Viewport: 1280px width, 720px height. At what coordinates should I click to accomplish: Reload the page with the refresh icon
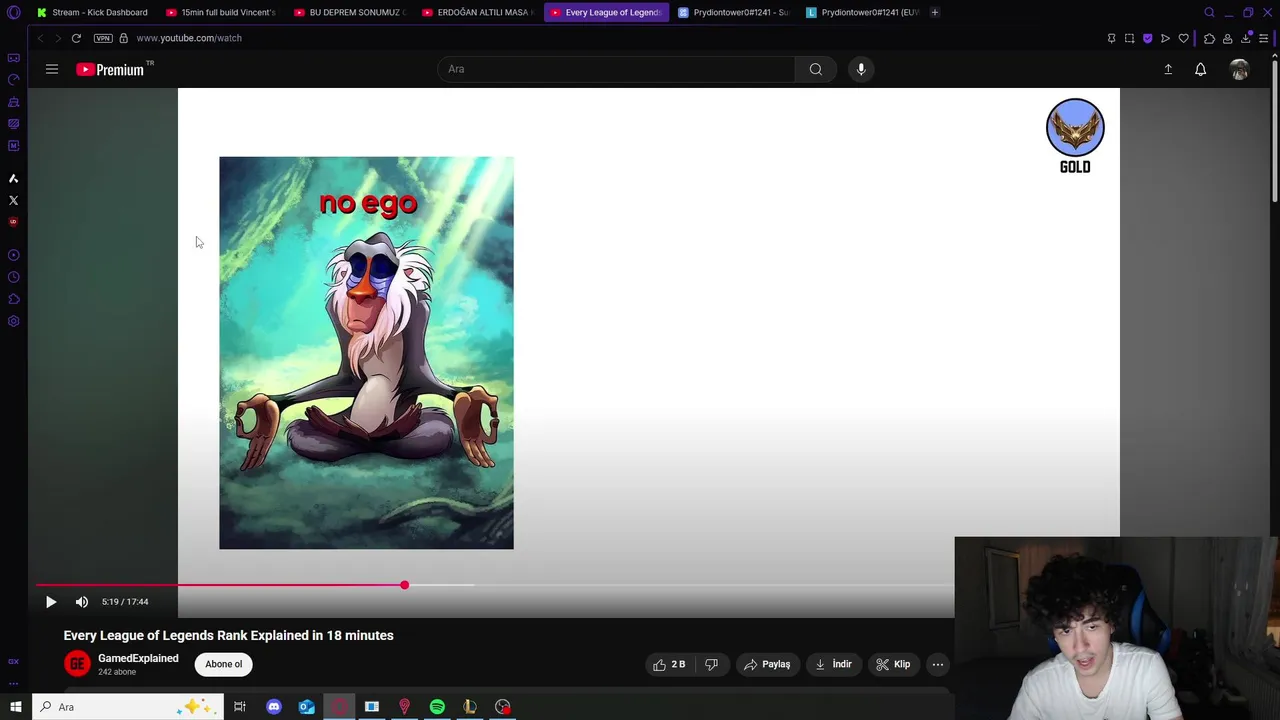[76, 38]
